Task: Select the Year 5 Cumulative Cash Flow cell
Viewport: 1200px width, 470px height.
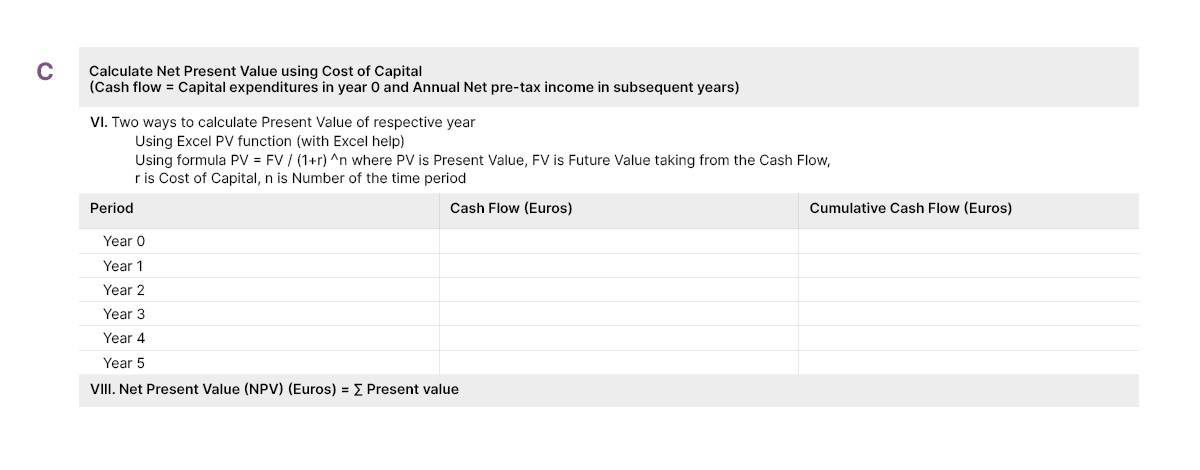Action: point(968,363)
